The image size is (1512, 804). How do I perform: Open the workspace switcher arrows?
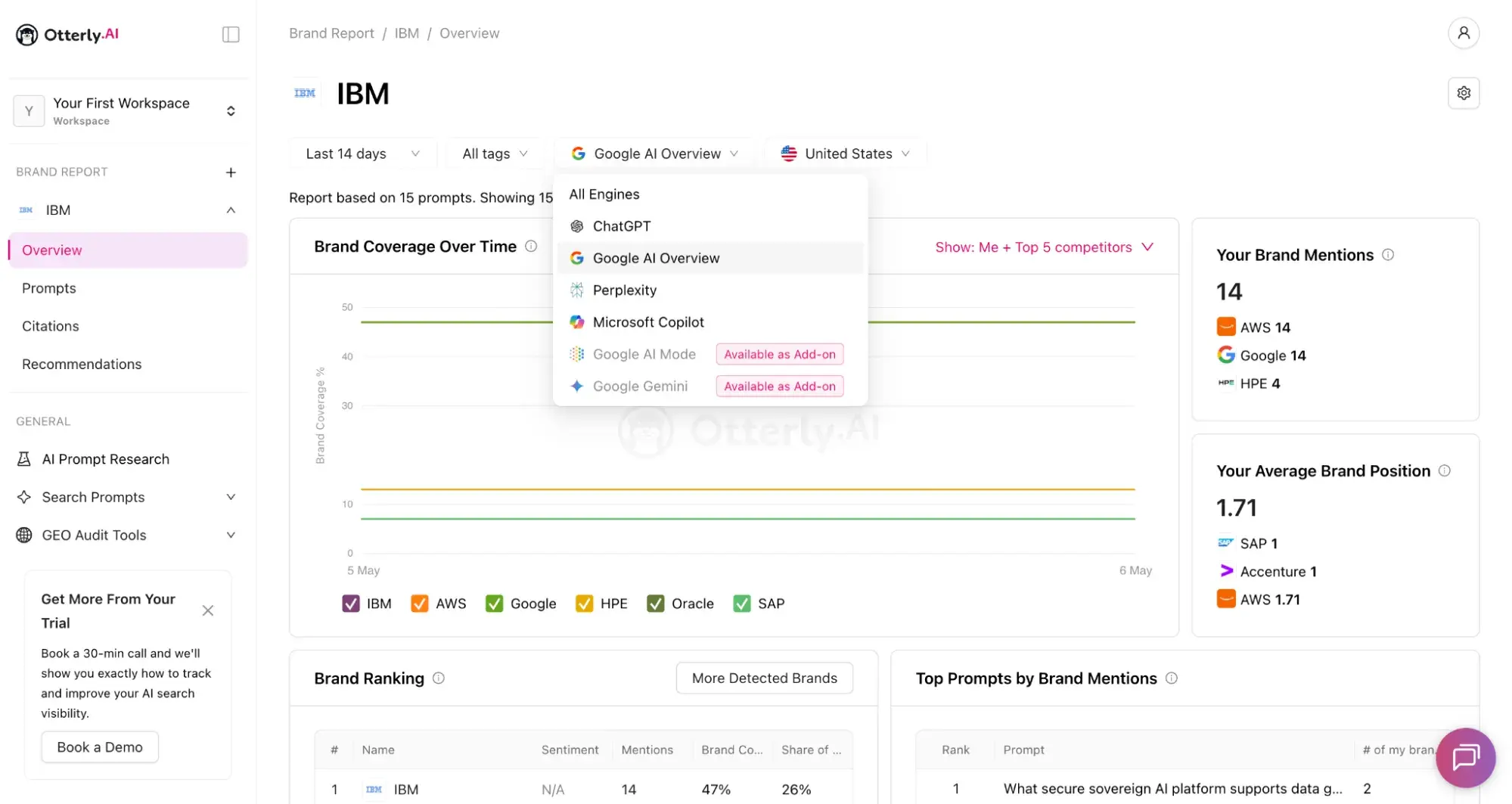[231, 111]
